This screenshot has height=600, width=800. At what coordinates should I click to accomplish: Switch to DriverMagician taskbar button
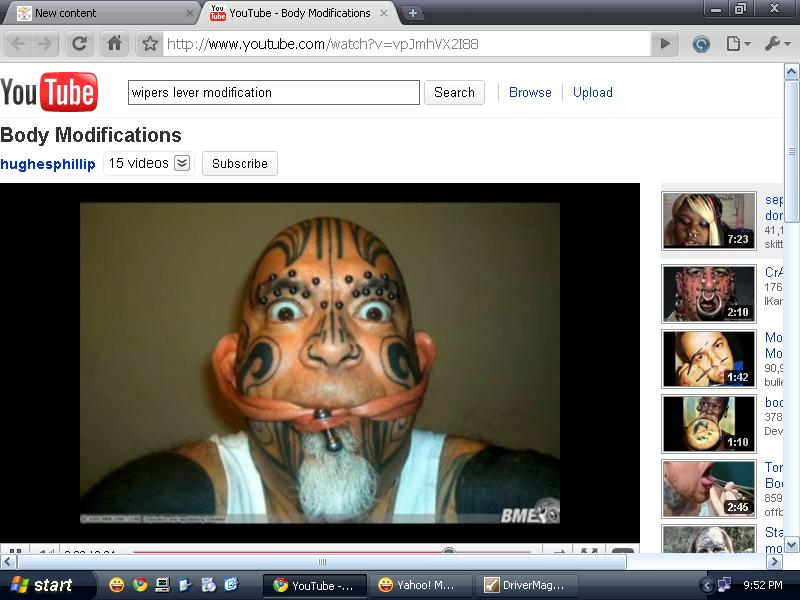click(x=526, y=585)
